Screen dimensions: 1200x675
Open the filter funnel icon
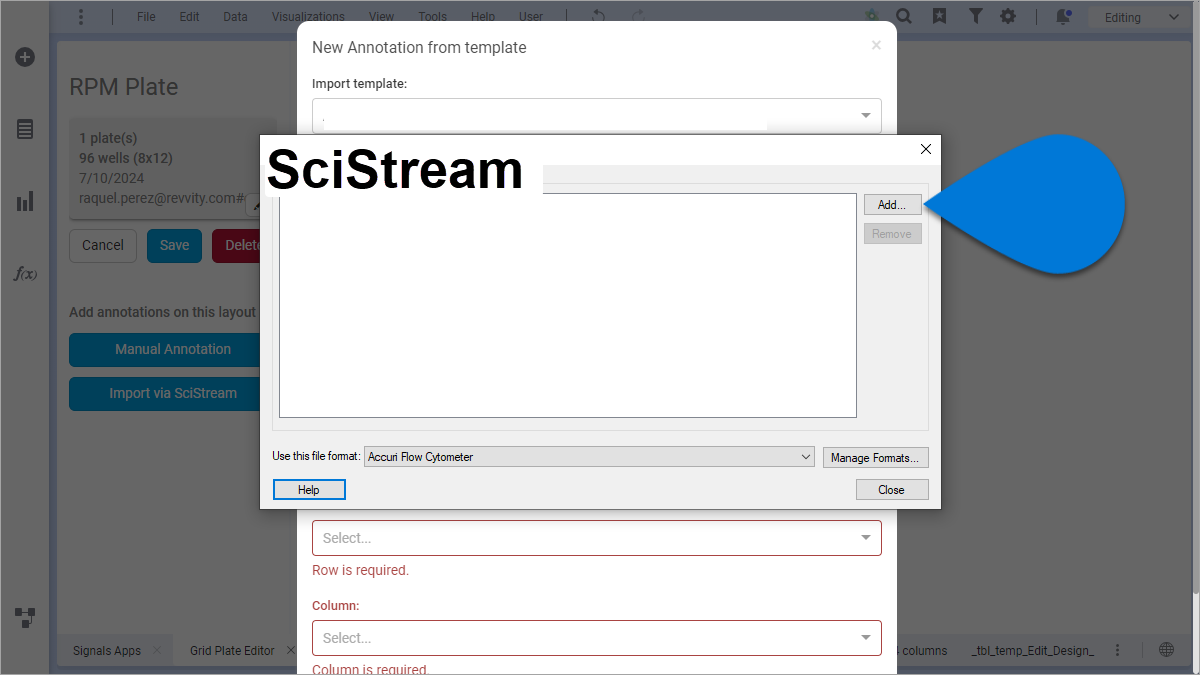point(975,17)
